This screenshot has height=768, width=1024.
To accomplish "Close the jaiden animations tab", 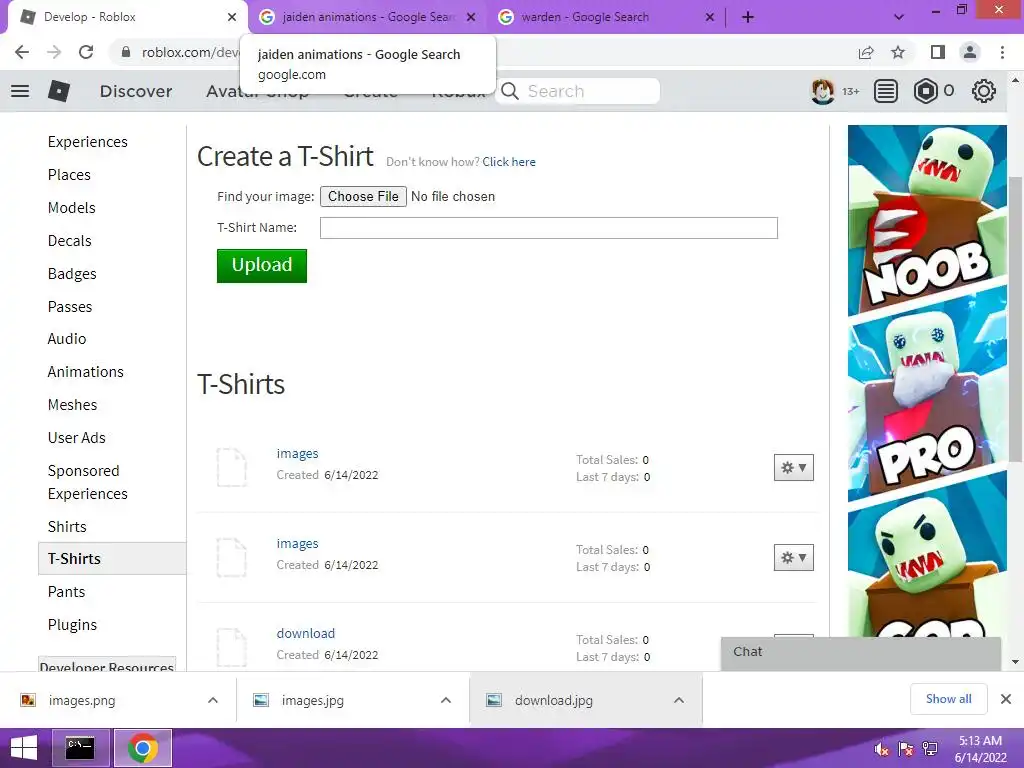I will point(471,17).
